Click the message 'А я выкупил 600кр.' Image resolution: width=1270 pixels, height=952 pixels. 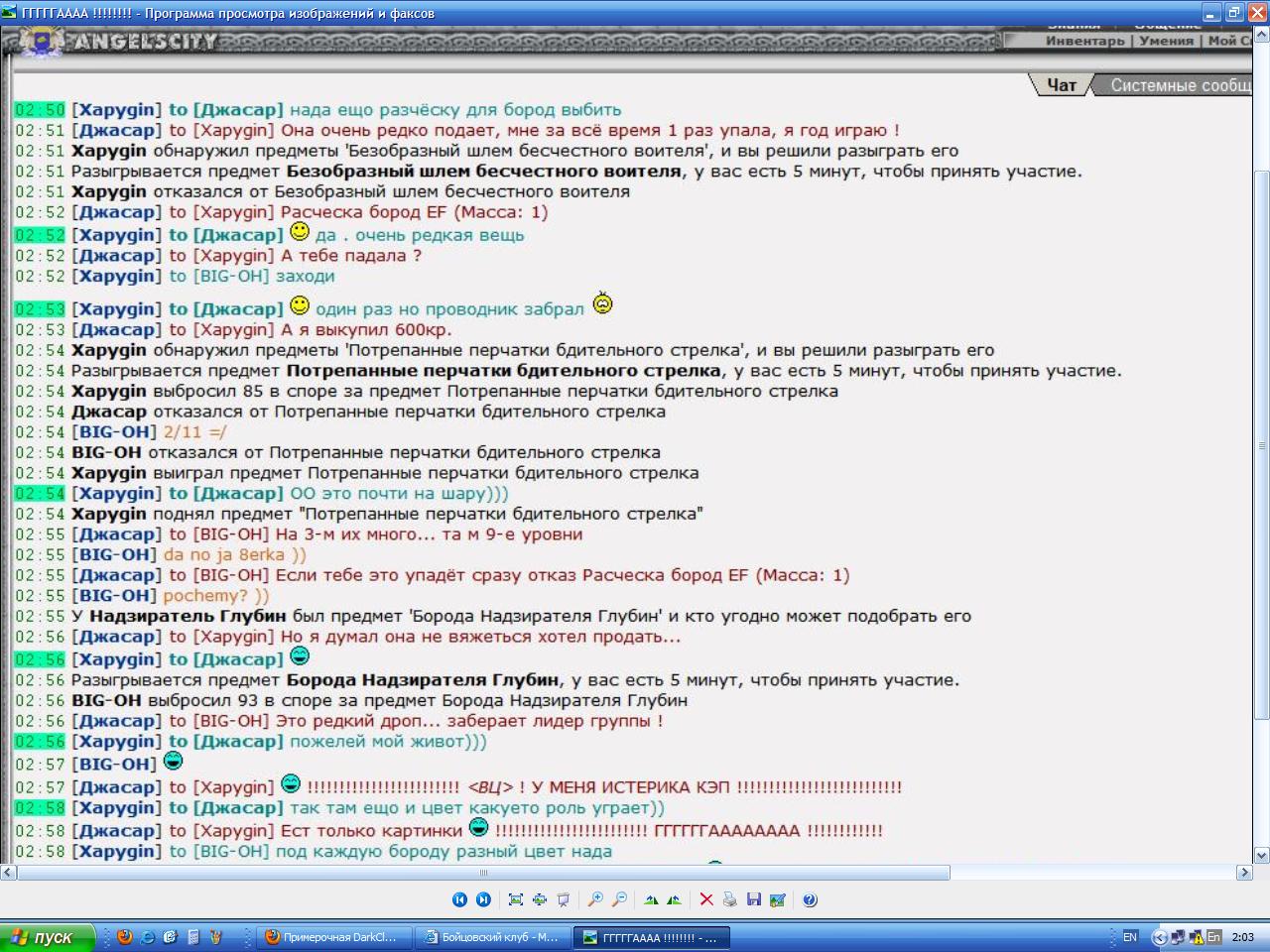point(366,329)
